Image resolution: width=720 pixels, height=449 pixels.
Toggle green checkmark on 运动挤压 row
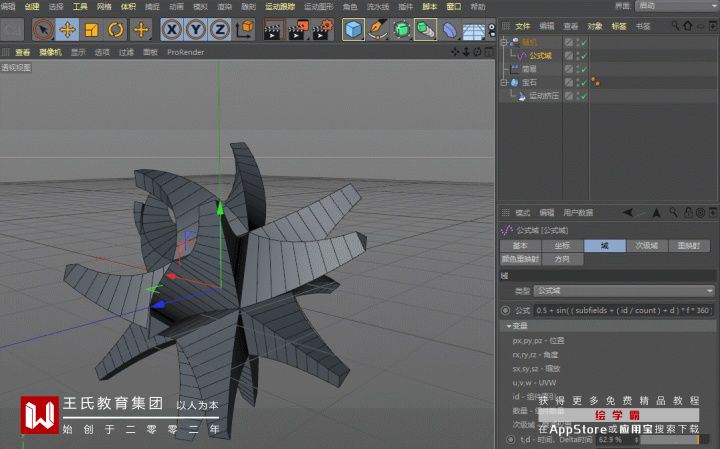(584, 95)
